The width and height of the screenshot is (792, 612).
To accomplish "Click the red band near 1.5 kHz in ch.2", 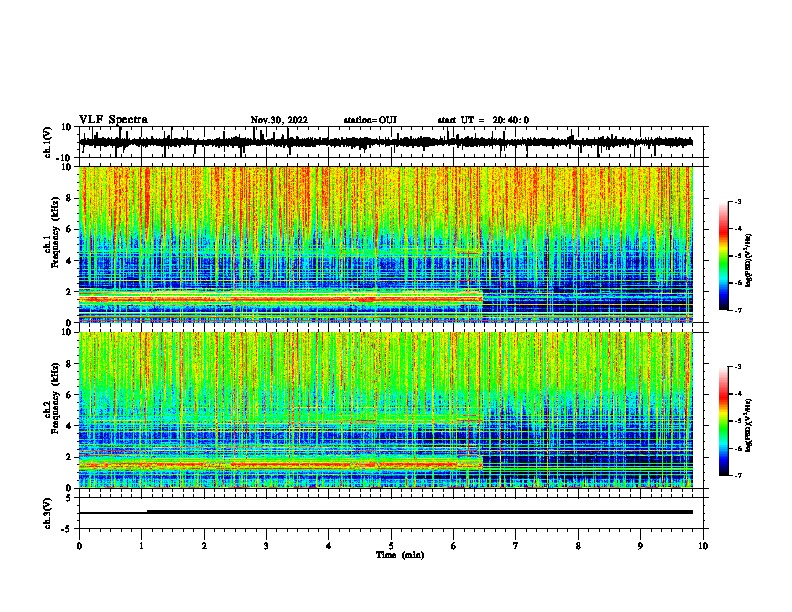I will [x=280, y=464].
